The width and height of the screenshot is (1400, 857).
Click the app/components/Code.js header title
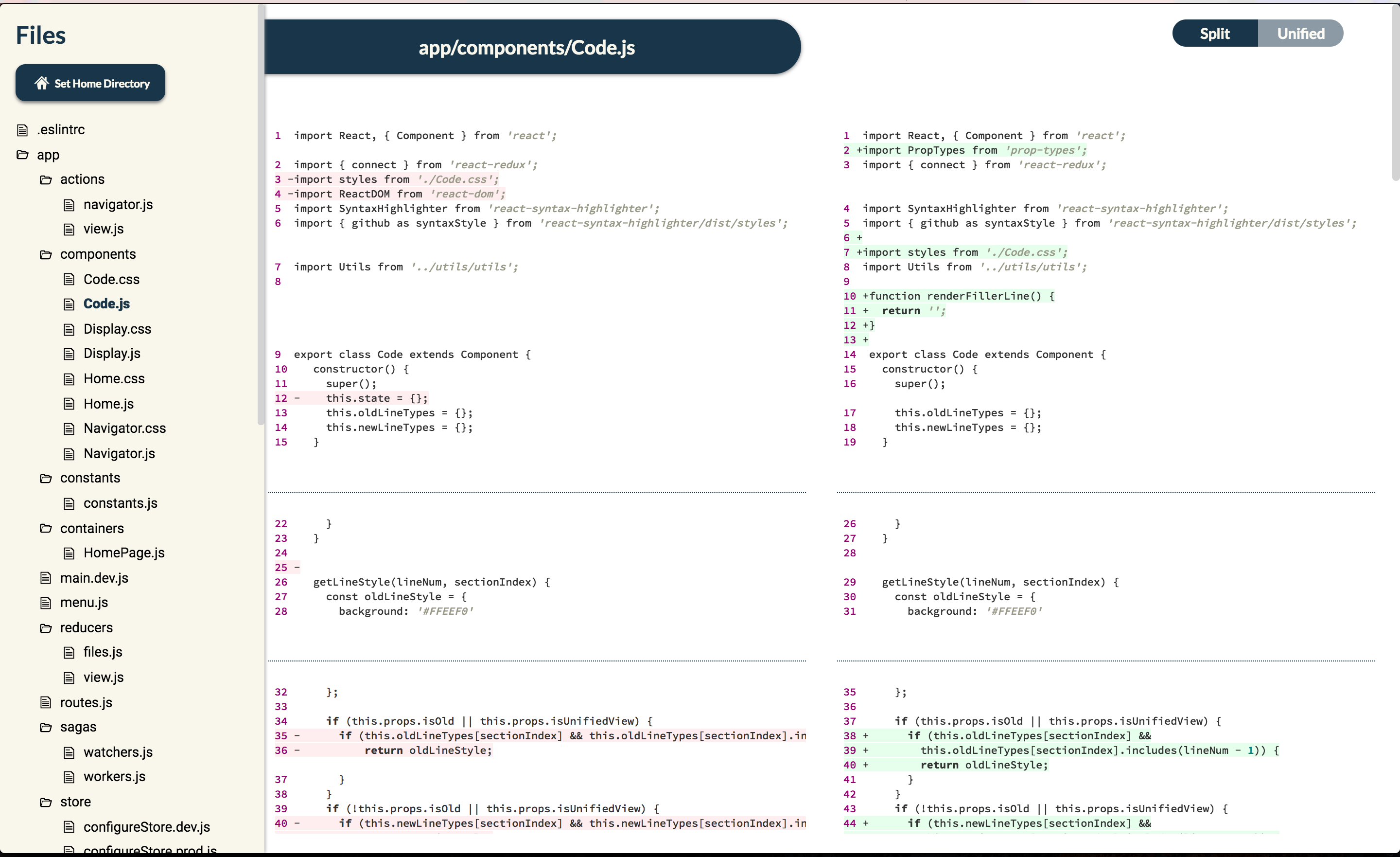[x=526, y=47]
